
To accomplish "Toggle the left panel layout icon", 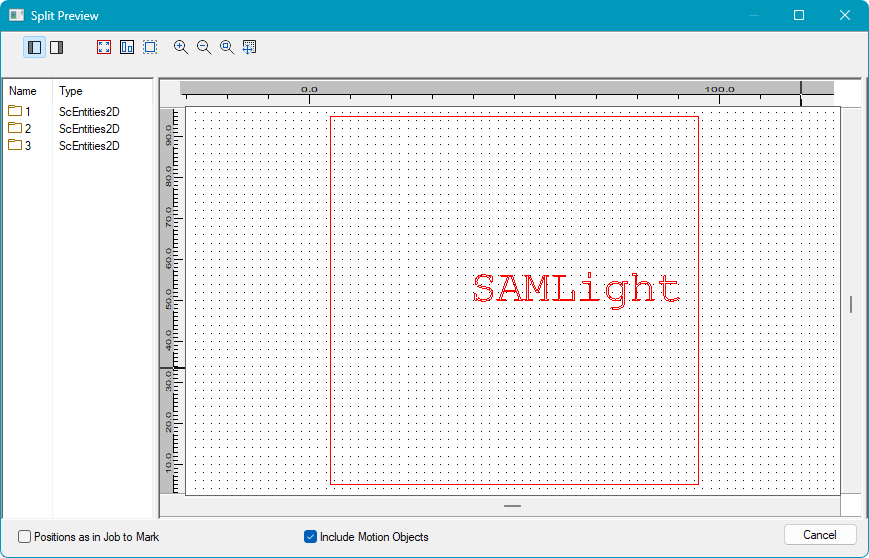I will click(x=34, y=47).
